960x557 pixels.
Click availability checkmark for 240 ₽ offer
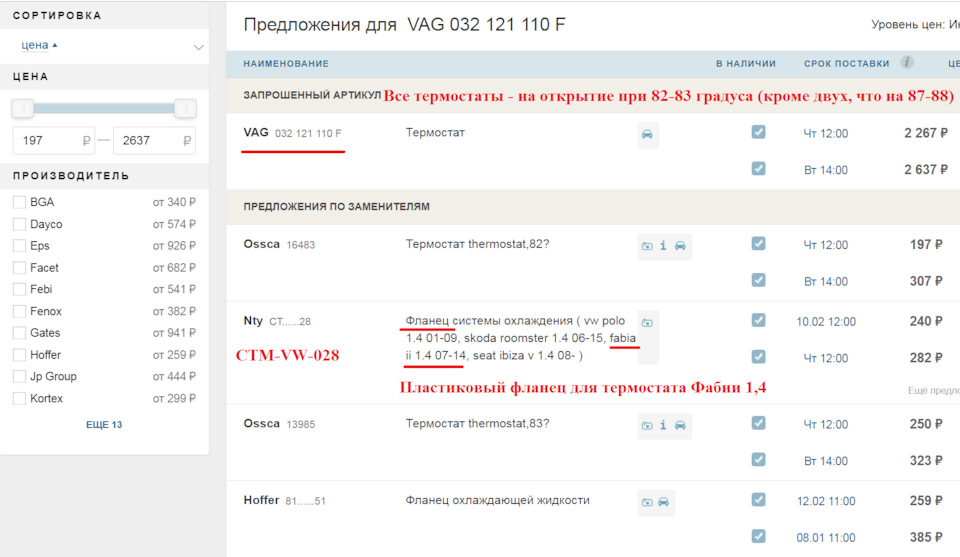pyautogui.click(x=759, y=320)
